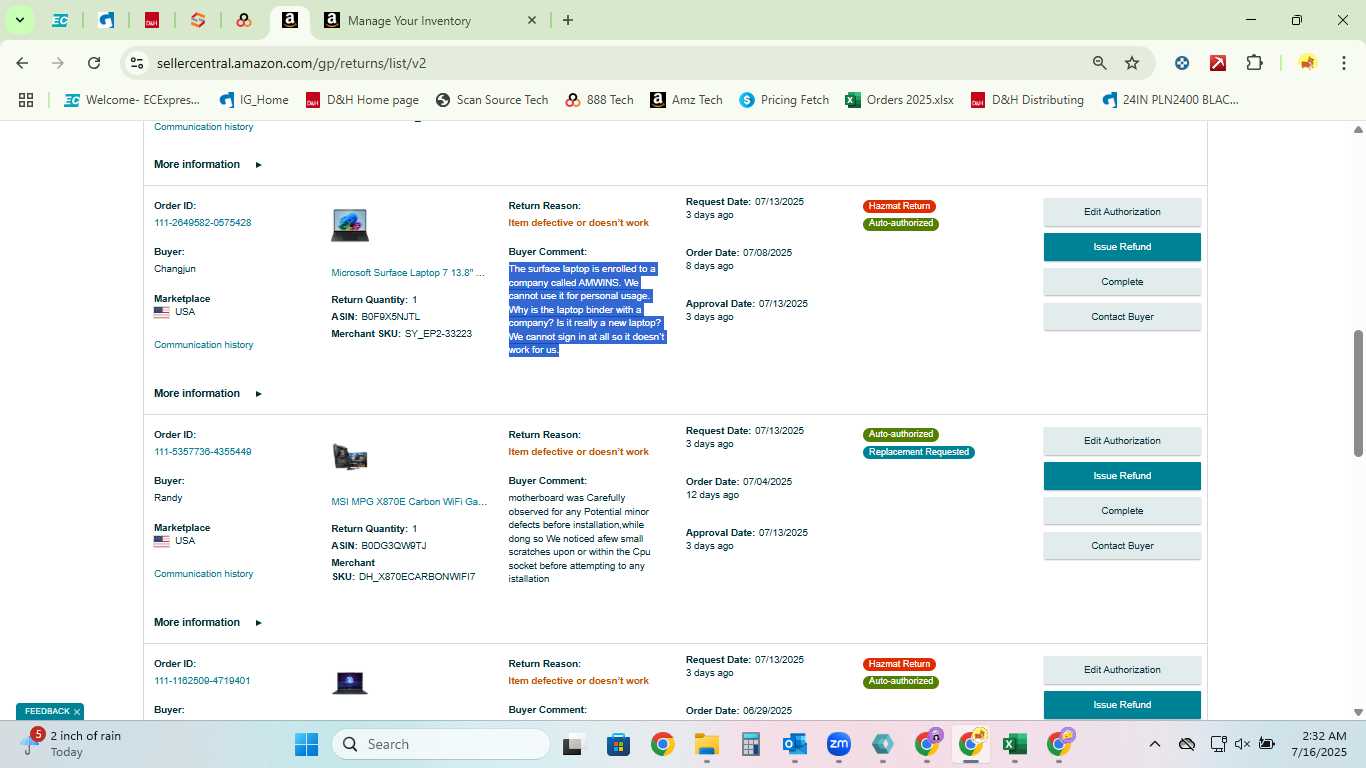1366x768 pixels.
Task: Complete the MSI motherboard return
Action: point(1122,511)
